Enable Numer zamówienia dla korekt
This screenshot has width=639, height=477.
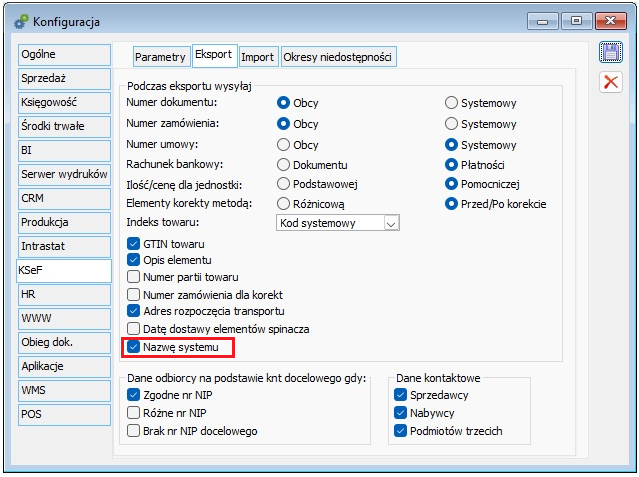click(x=133, y=294)
